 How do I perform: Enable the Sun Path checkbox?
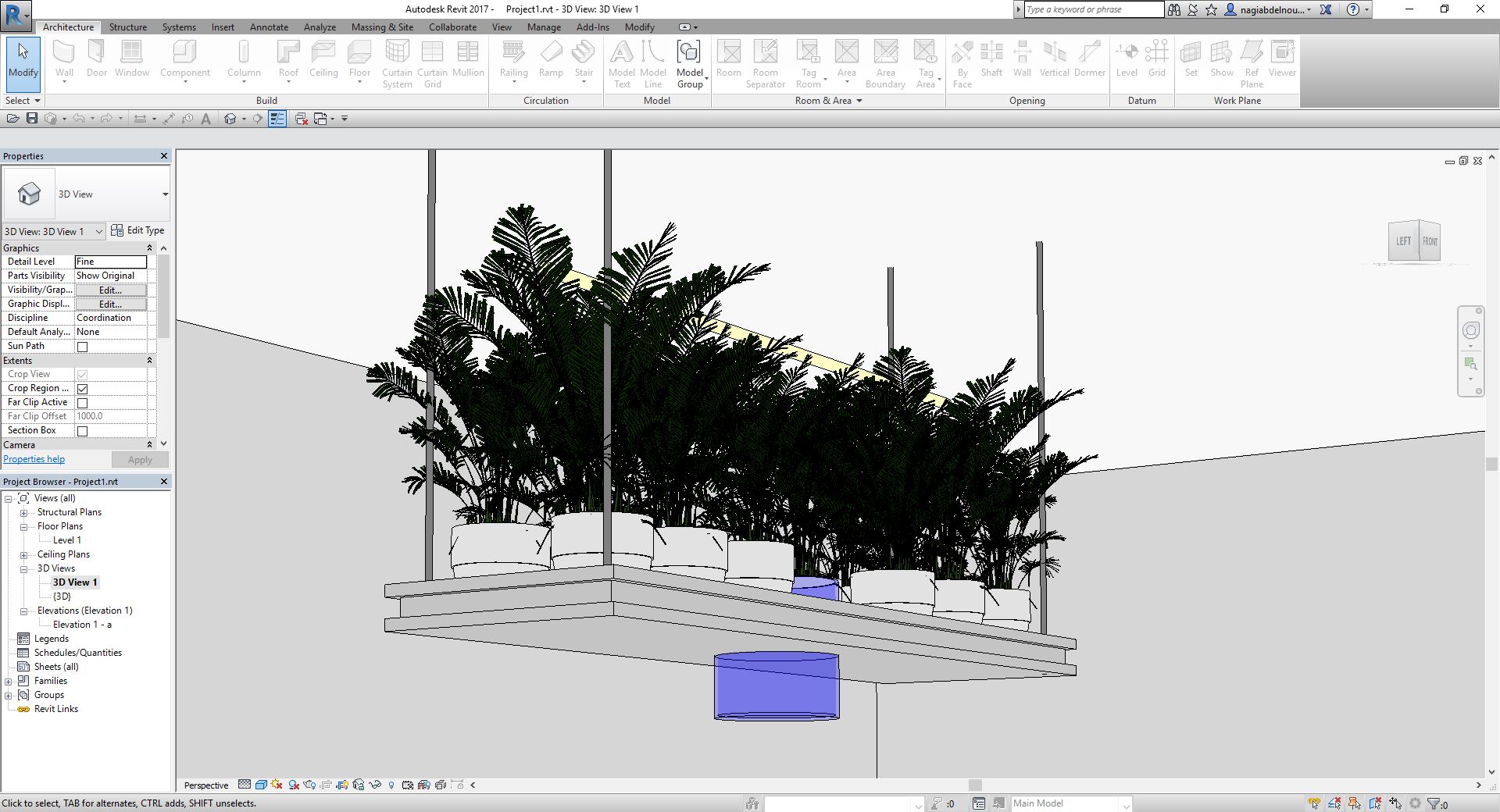[x=82, y=347]
